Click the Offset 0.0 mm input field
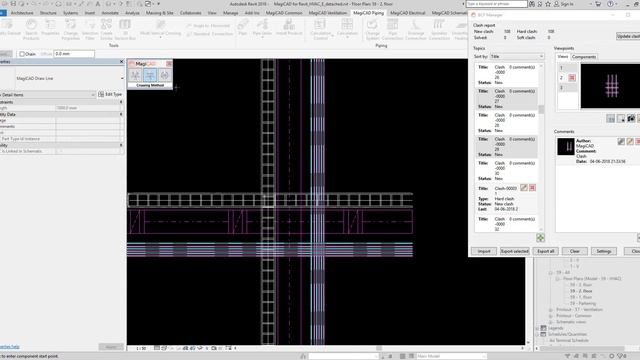Image resolution: width=640 pixels, height=360 pixels. (73, 54)
